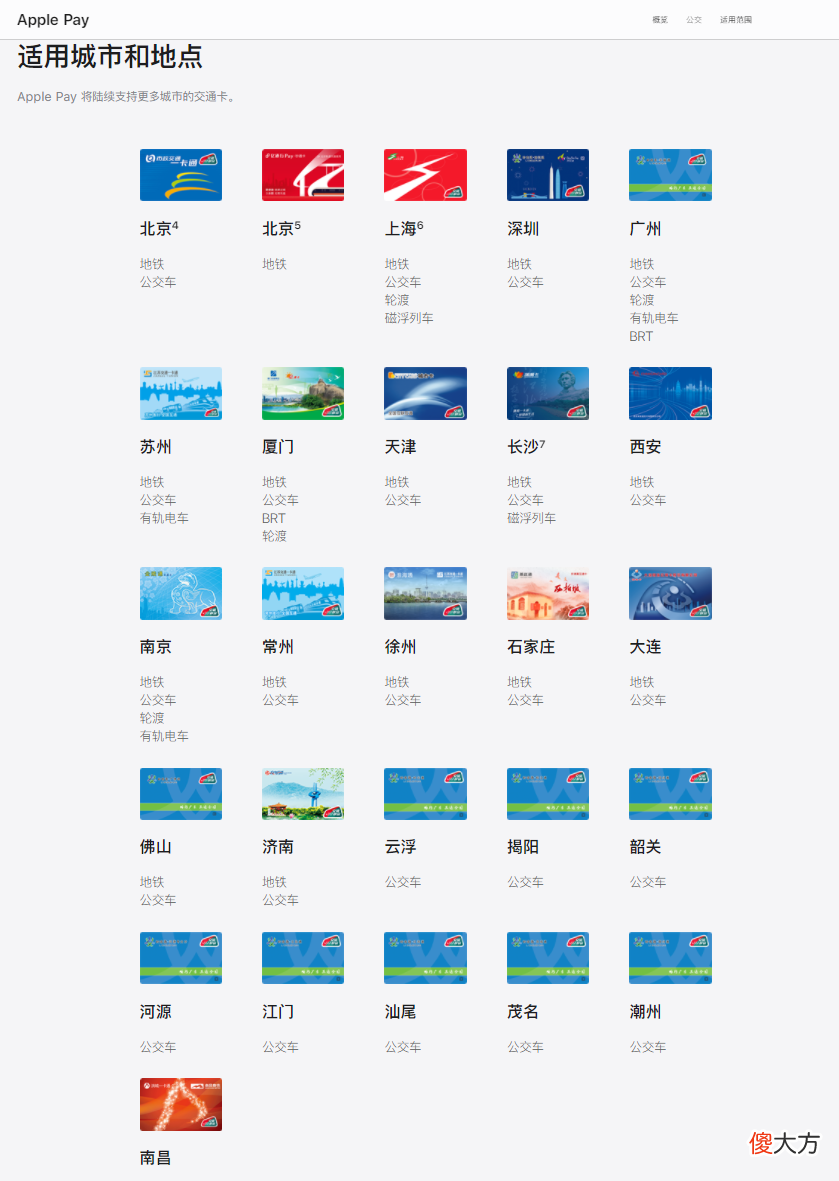Select the 茂名 transit card image

click(x=548, y=958)
